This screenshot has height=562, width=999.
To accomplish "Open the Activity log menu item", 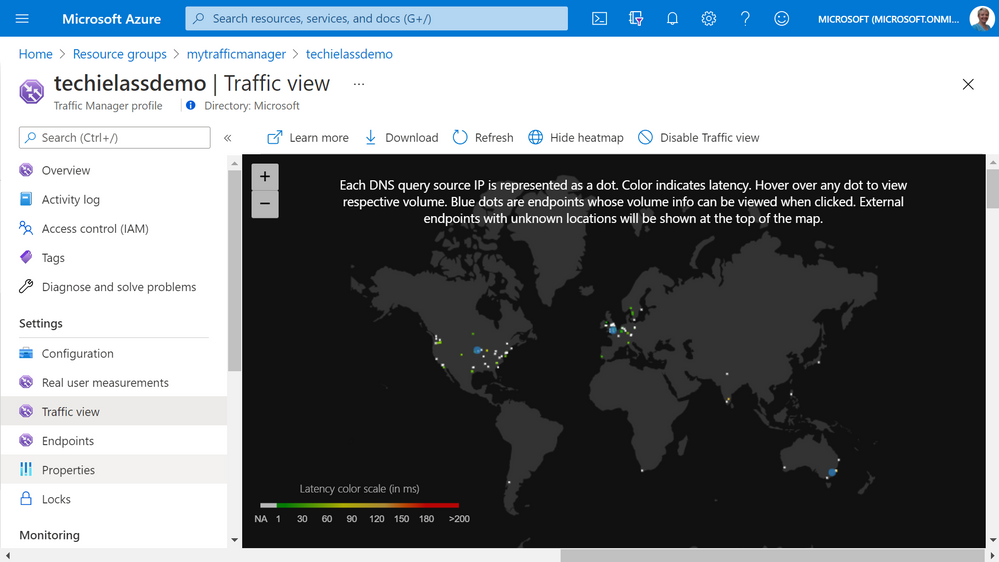I will 114,199.
